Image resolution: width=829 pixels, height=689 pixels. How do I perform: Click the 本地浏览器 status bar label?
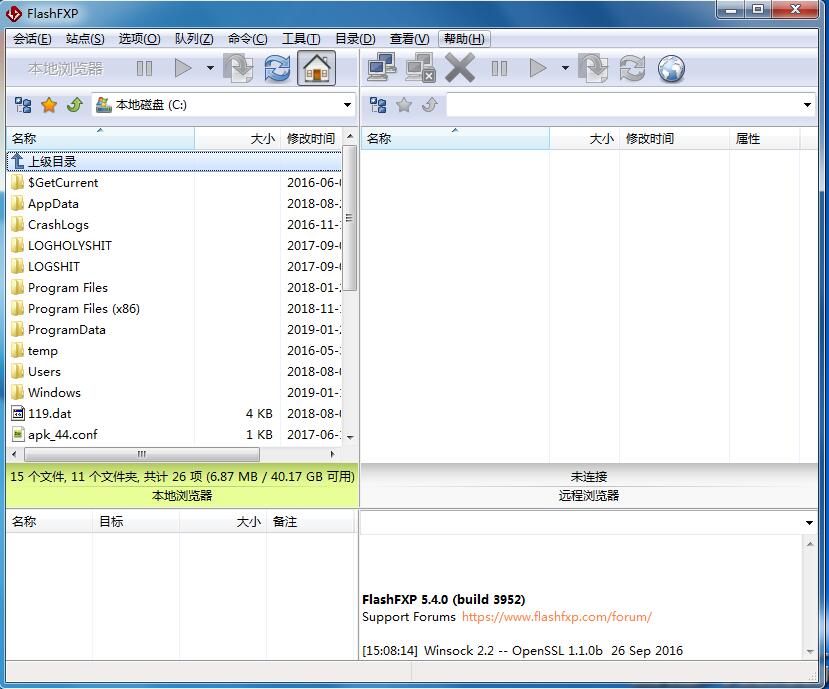pyautogui.click(x=182, y=495)
